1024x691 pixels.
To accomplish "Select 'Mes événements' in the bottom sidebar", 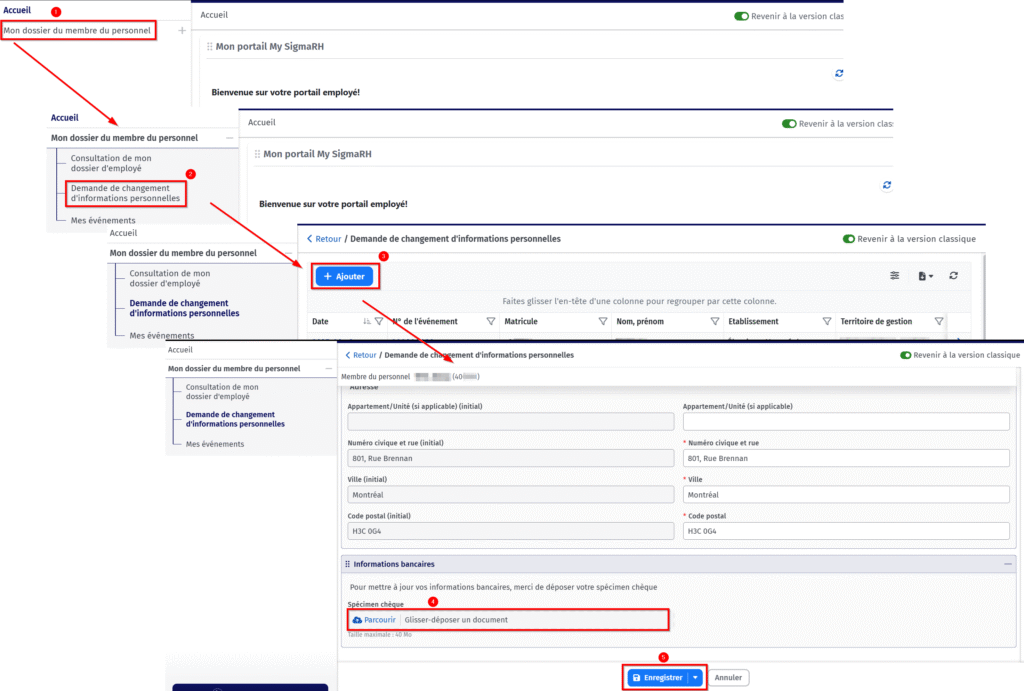I will click(215, 443).
